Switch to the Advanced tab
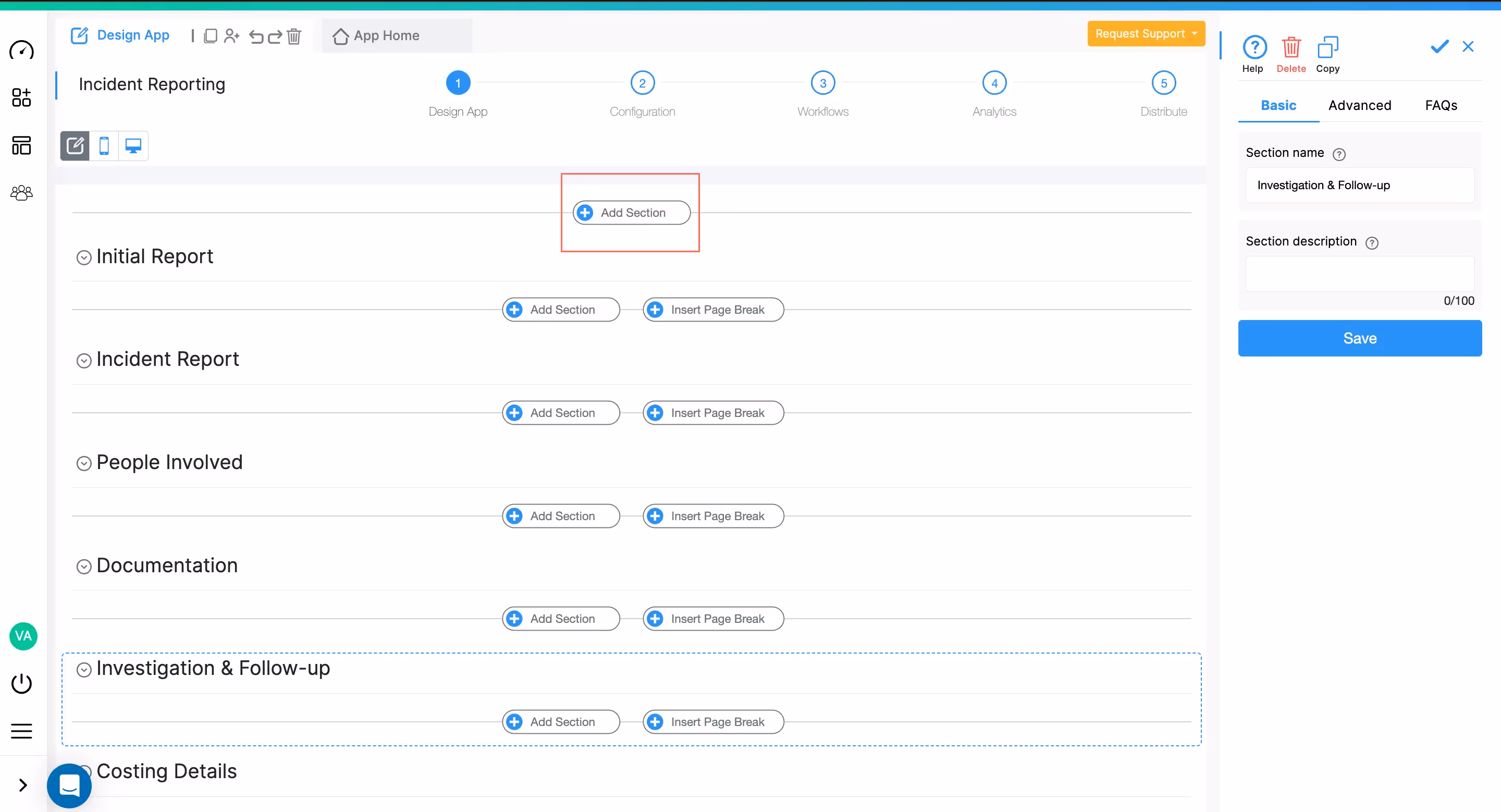 tap(1359, 105)
